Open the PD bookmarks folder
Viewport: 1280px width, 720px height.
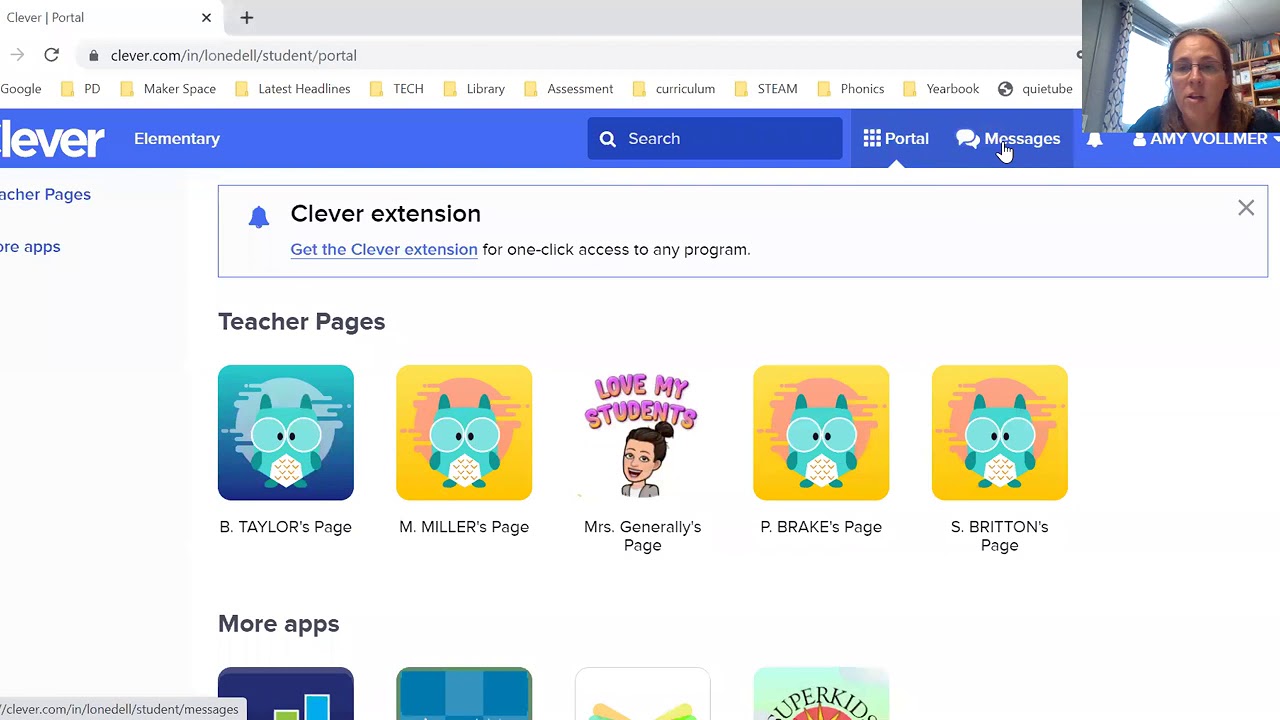tap(83, 89)
